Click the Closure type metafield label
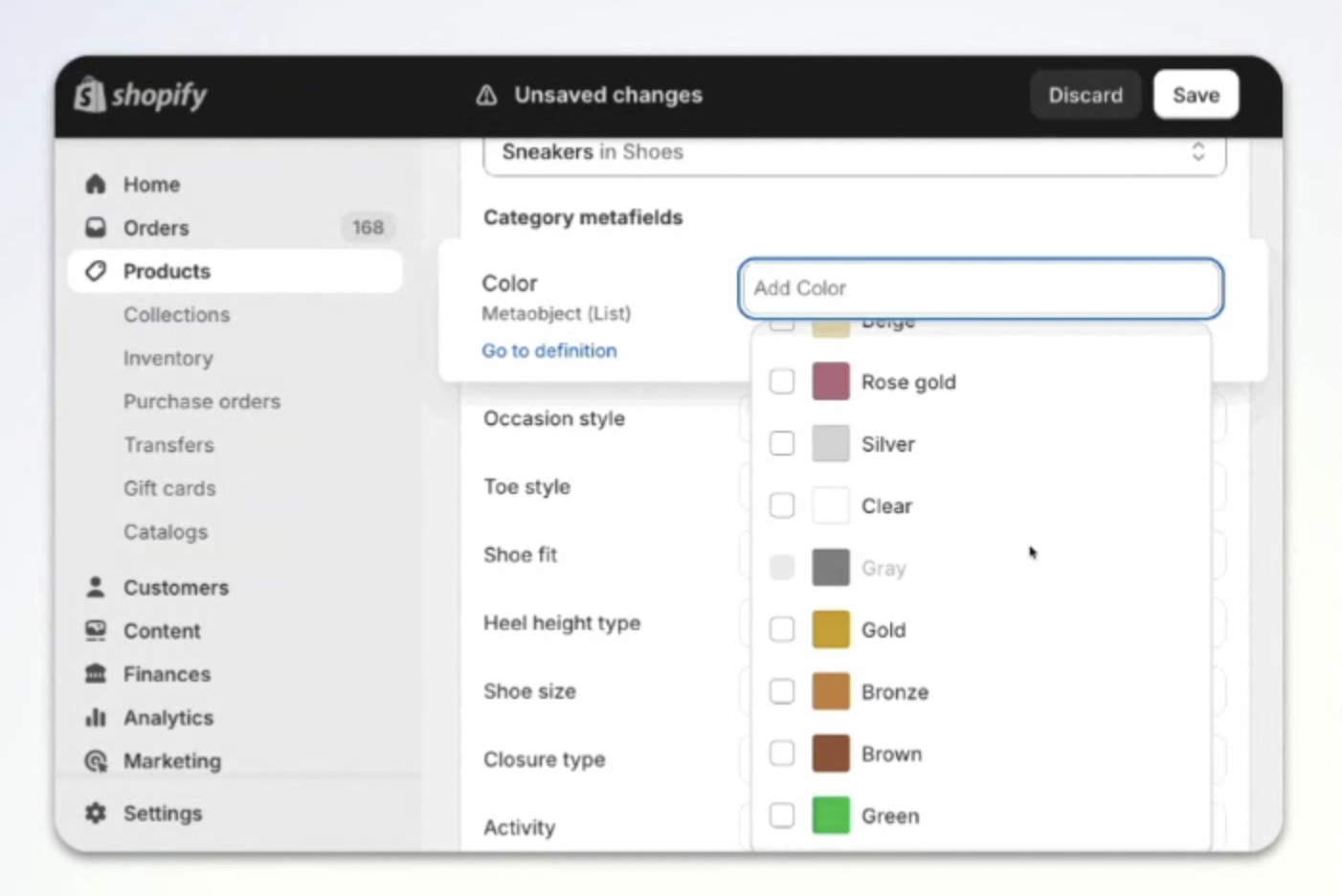This screenshot has height=896, width=1342. 544,759
